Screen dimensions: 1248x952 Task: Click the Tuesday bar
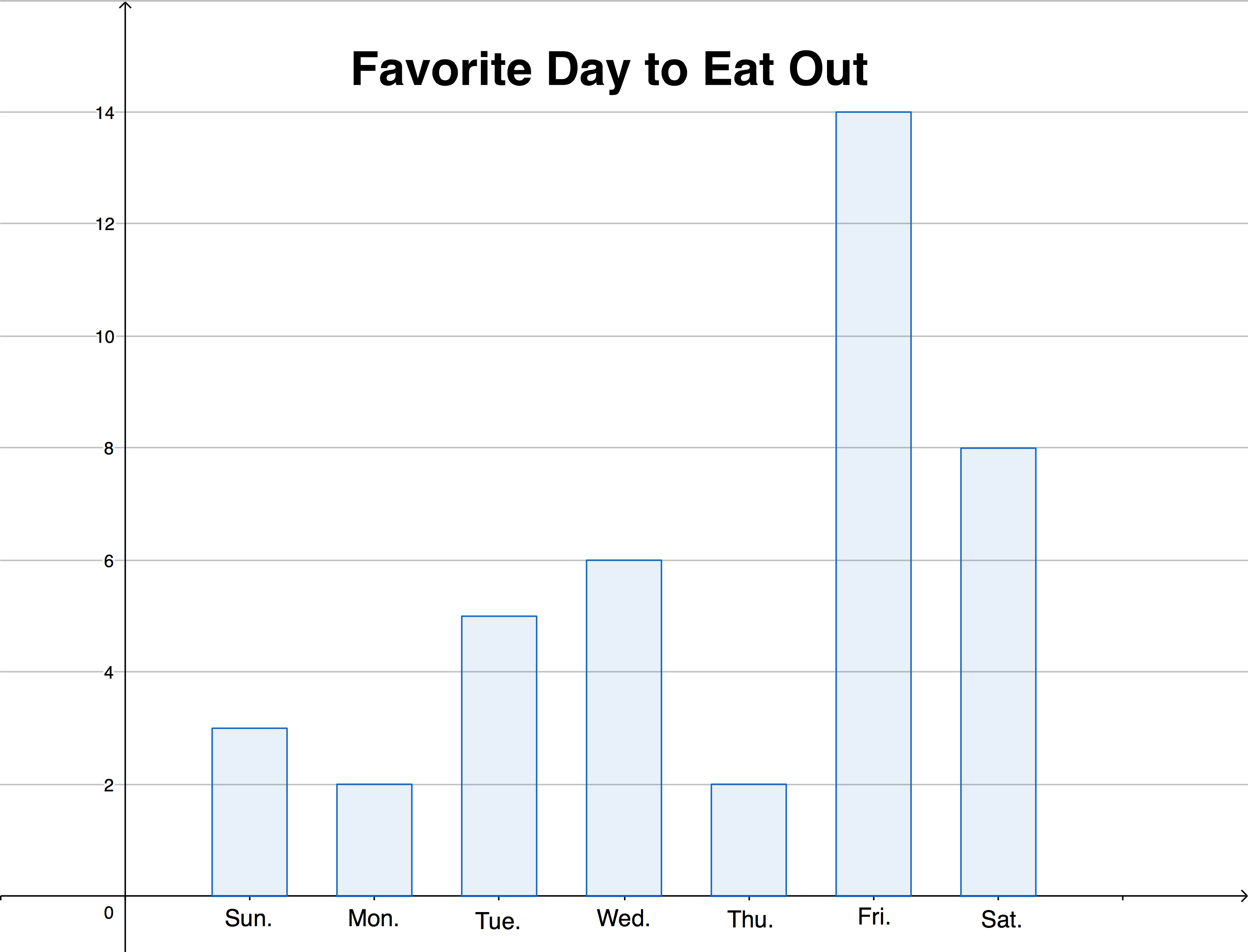pos(498,756)
